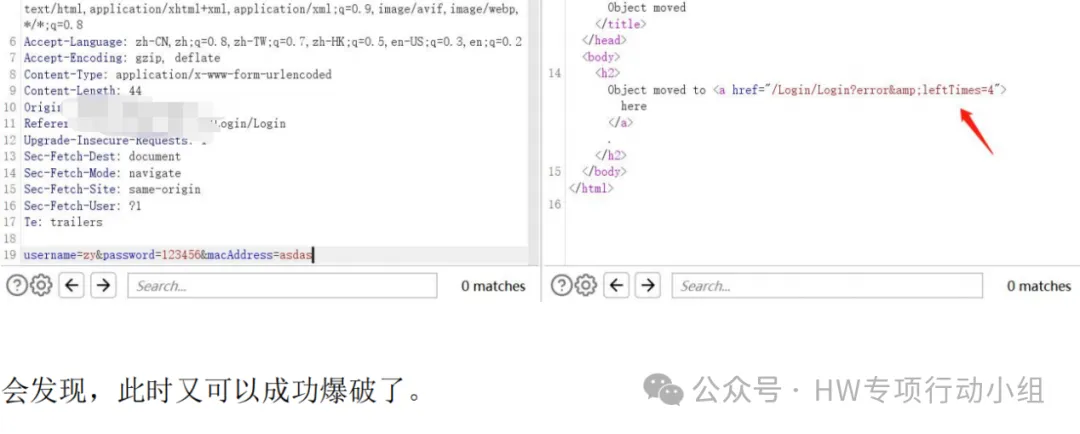Click the Upgrade-Insecure-Requests header line

tap(115, 140)
